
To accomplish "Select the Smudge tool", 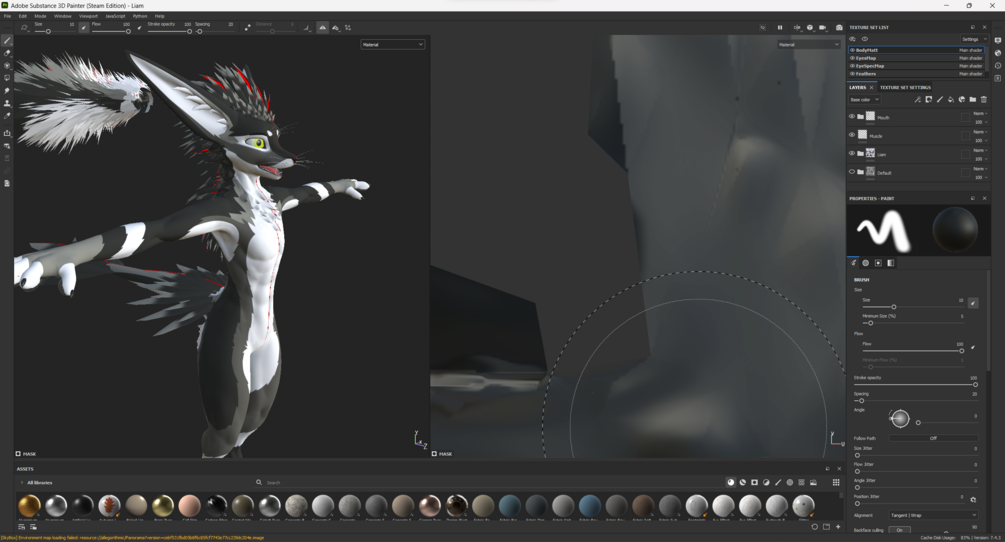I will [7, 90].
